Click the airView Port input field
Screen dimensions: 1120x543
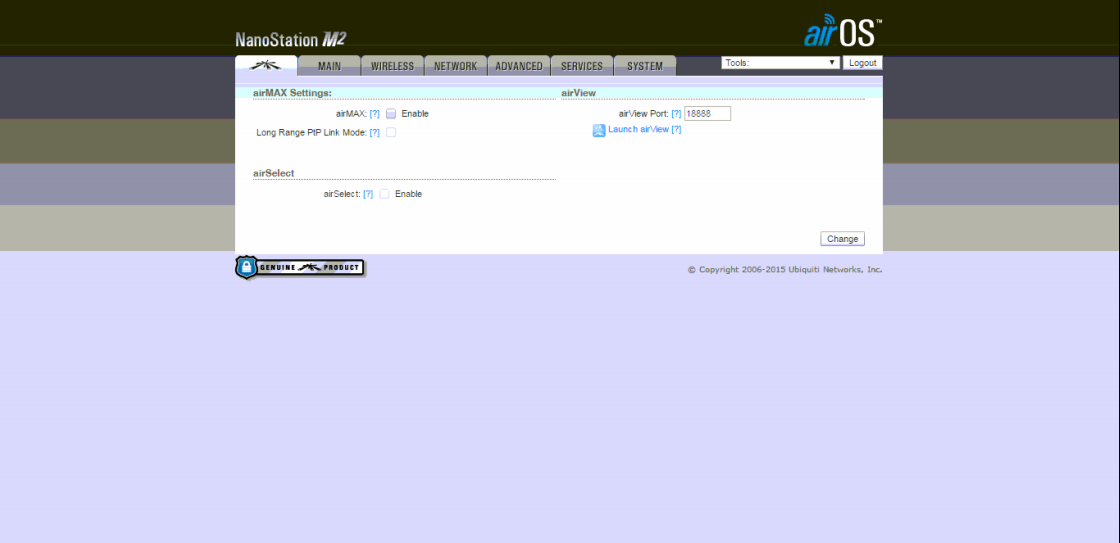(707, 114)
